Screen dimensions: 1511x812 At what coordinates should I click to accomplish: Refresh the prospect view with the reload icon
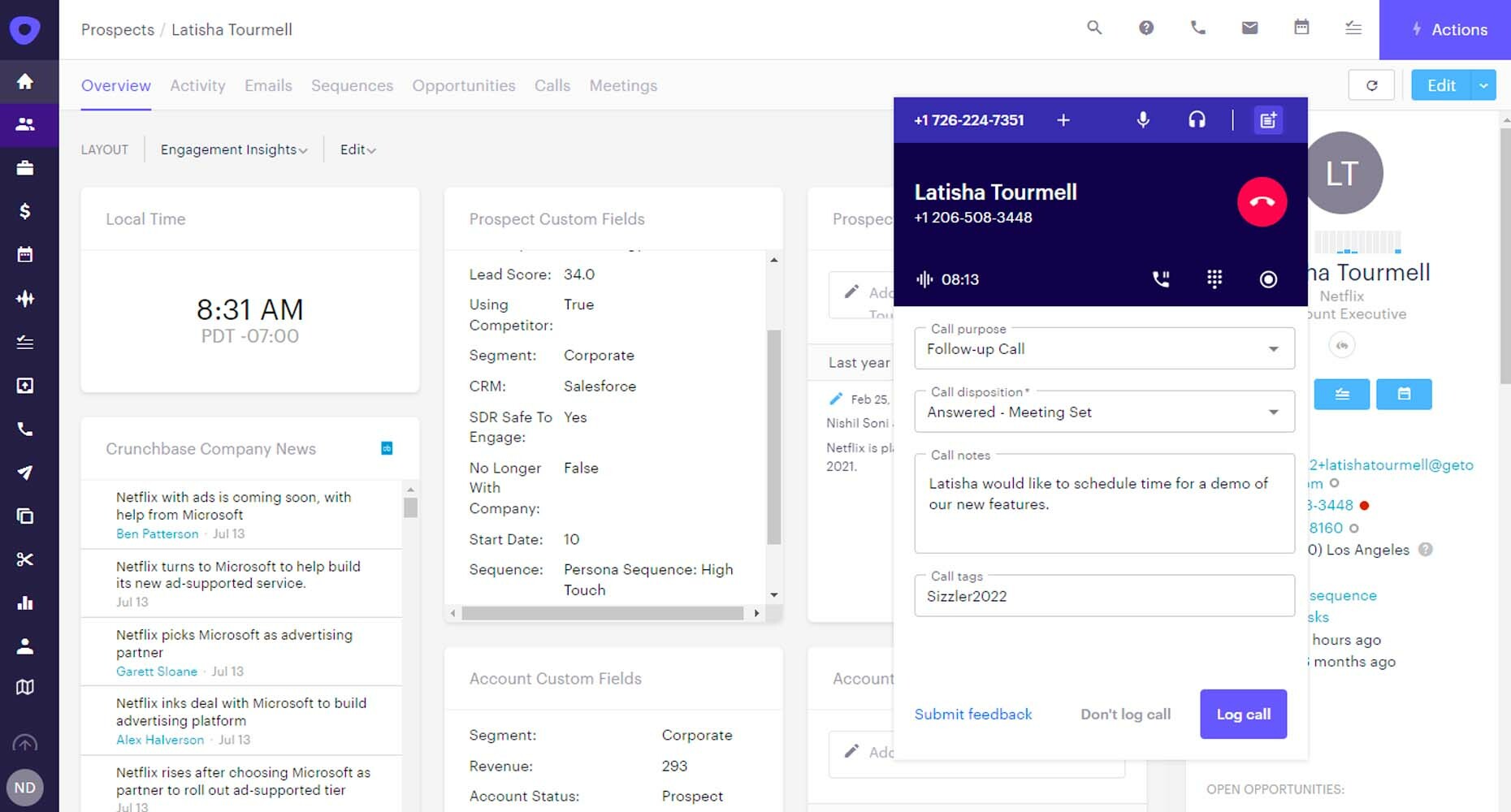1371,85
